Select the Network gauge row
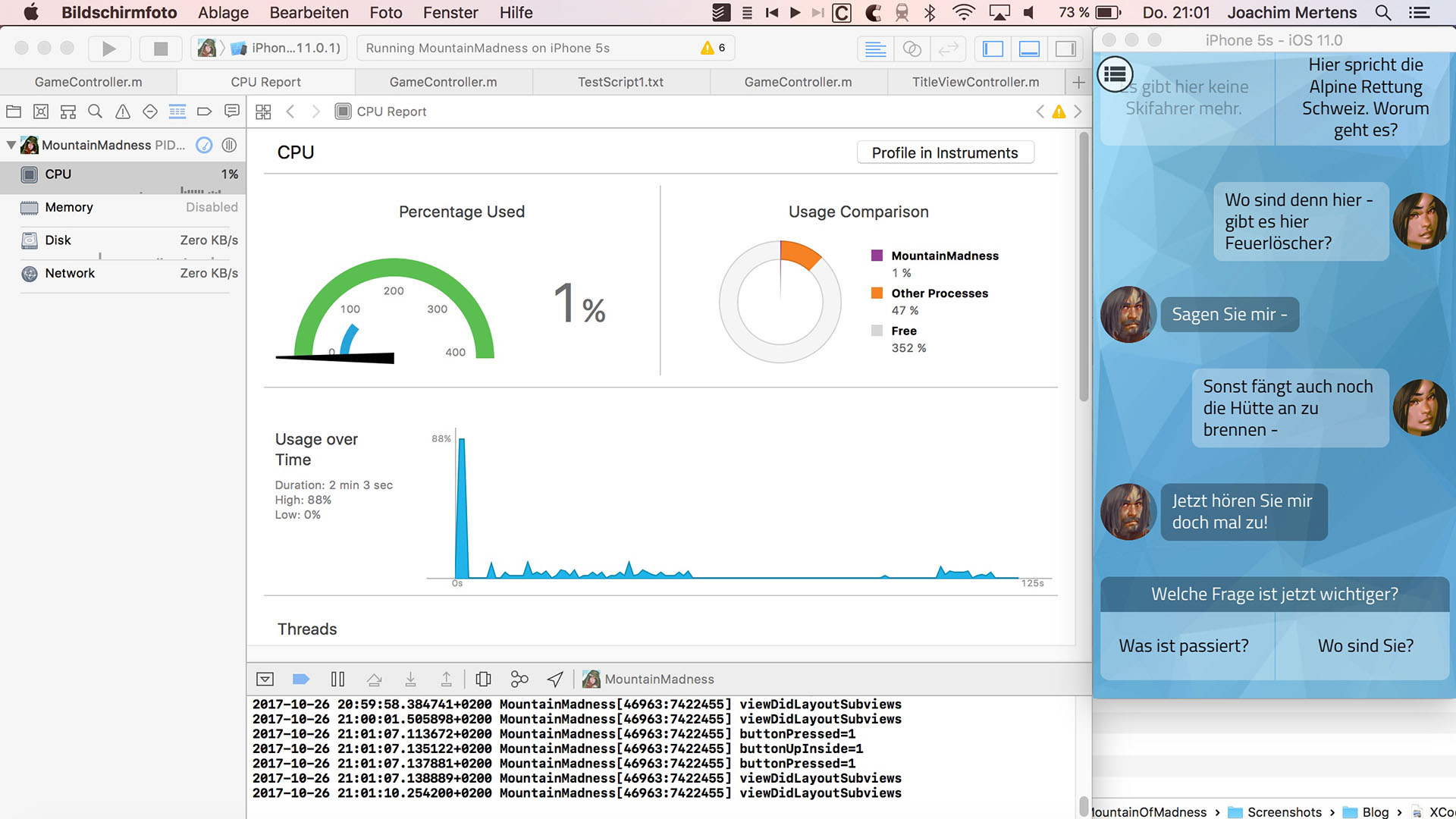This screenshot has height=819, width=1456. pos(123,274)
